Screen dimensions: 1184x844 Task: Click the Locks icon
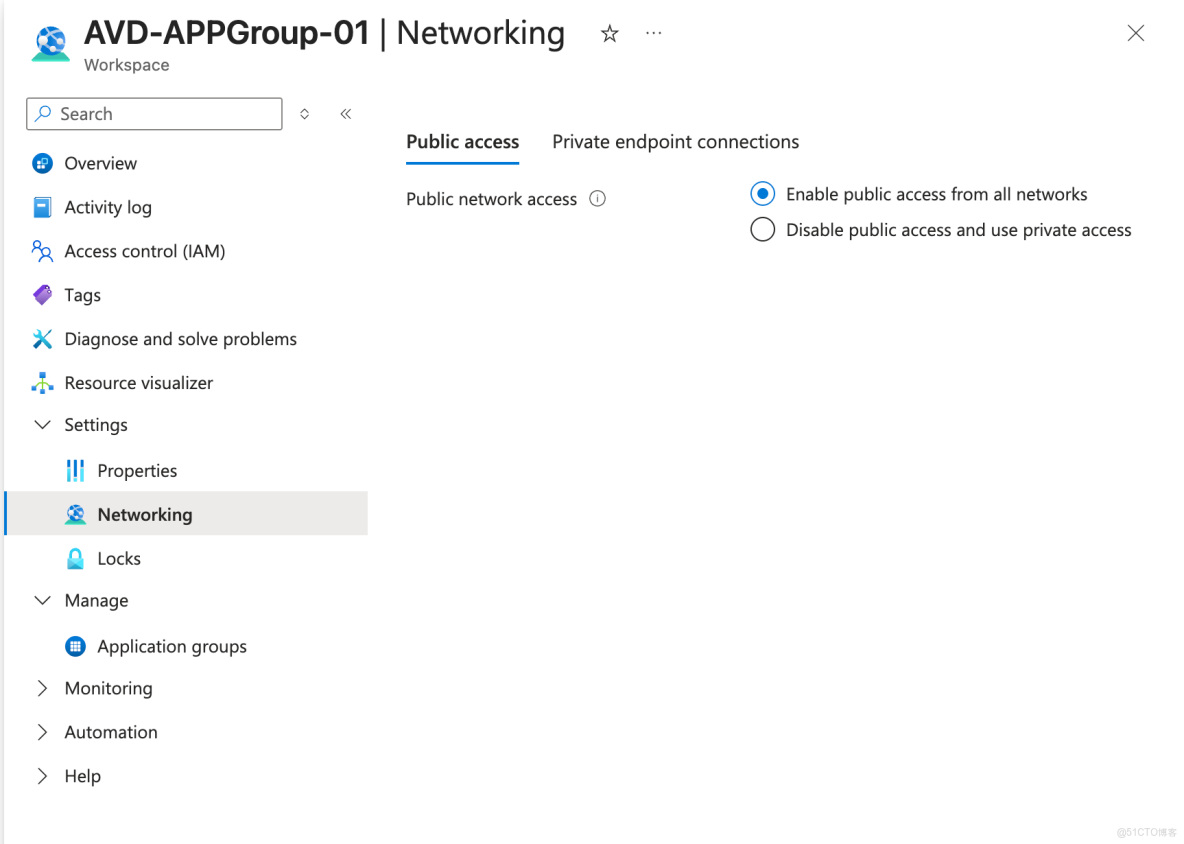click(75, 558)
